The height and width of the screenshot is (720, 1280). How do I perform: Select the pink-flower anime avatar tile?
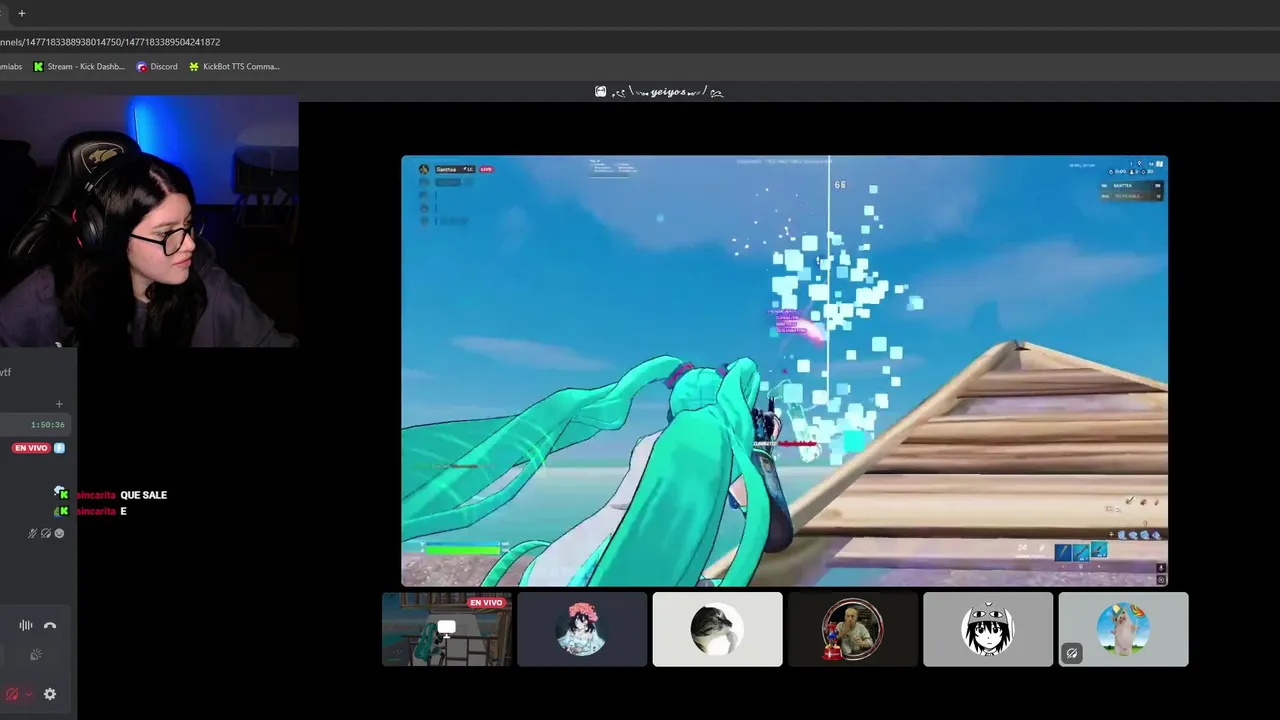[x=582, y=629]
